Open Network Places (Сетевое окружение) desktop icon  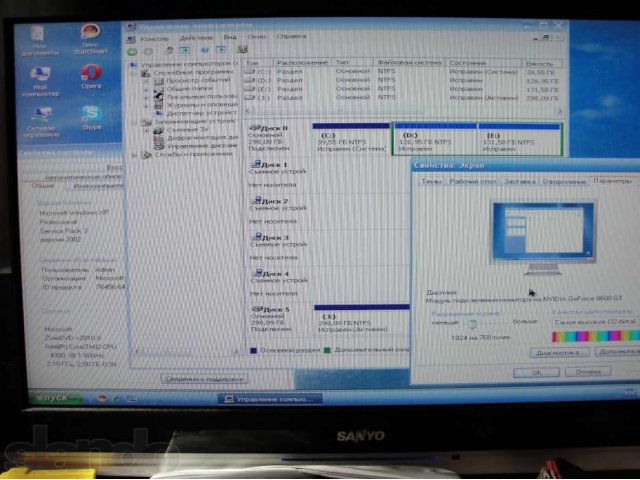(40, 123)
